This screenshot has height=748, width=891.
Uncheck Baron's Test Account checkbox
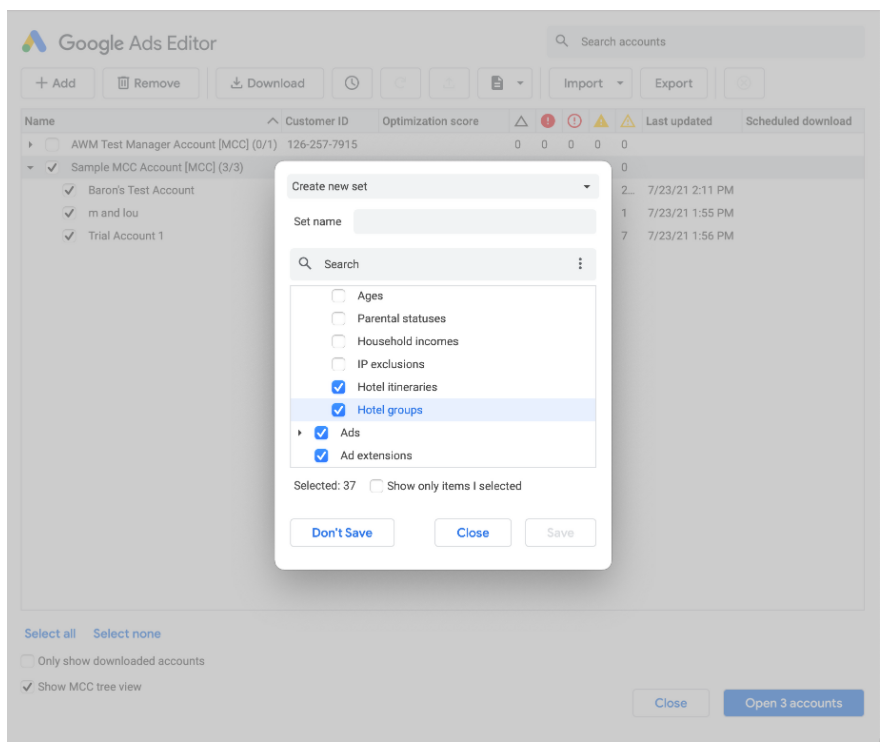[69, 190]
